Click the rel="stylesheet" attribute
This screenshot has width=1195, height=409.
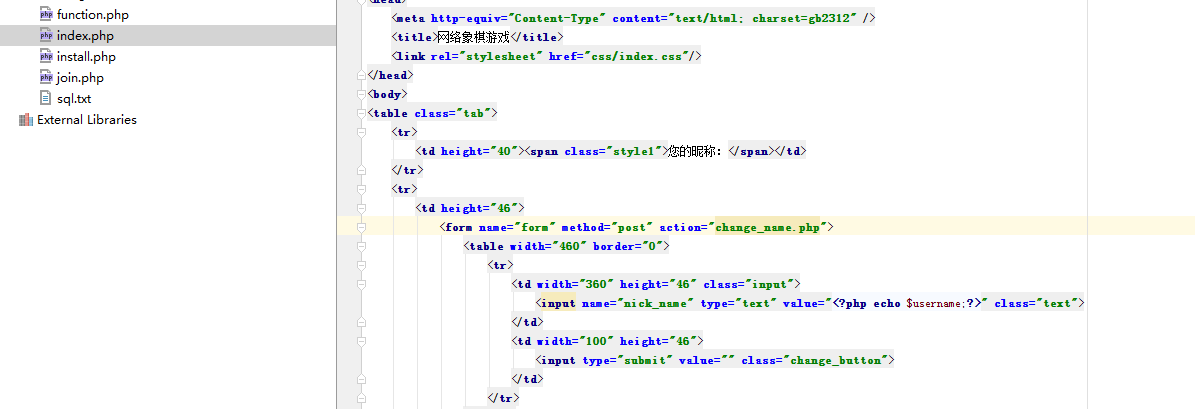pyautogui.click(x=485, y=56)
